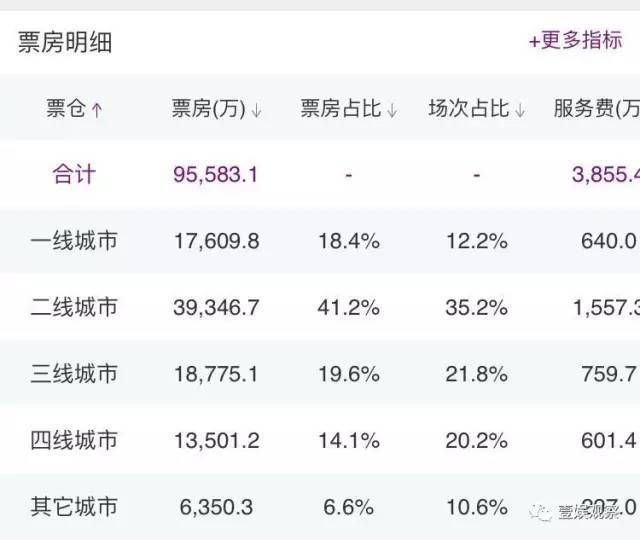Click the 39,346.7 box office cell
The image size is (640, 540).
(x=216, y=307)
